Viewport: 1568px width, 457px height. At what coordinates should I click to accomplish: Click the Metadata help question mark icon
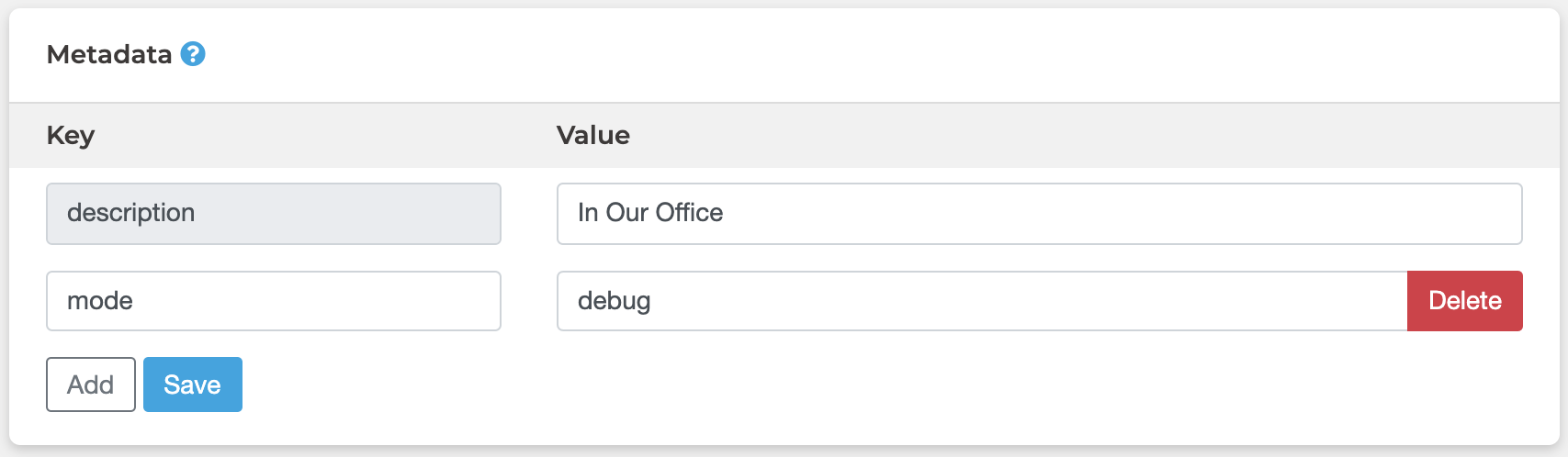pyautogui.click(x=193, y=54)
